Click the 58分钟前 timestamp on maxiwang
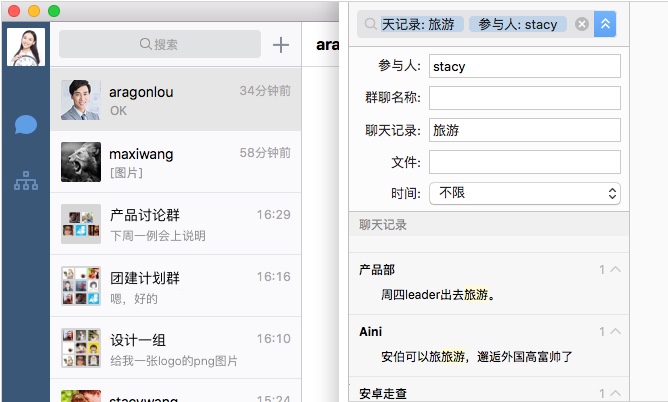The width and height of the screenshot is (668, 402). pyautogui.click(x=265, y=152)
